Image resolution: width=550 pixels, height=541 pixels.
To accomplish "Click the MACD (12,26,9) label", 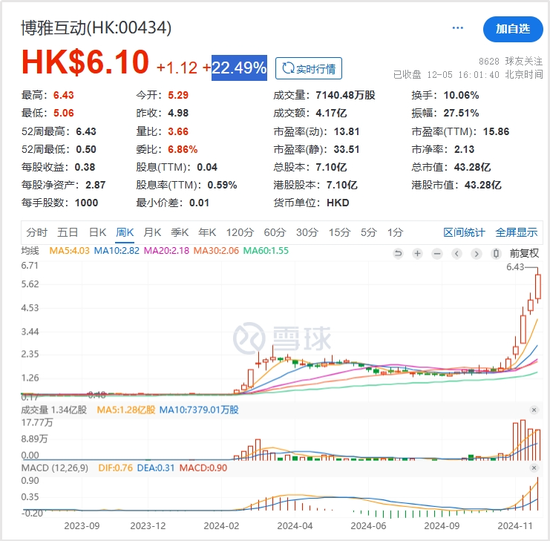I will 55,468.
